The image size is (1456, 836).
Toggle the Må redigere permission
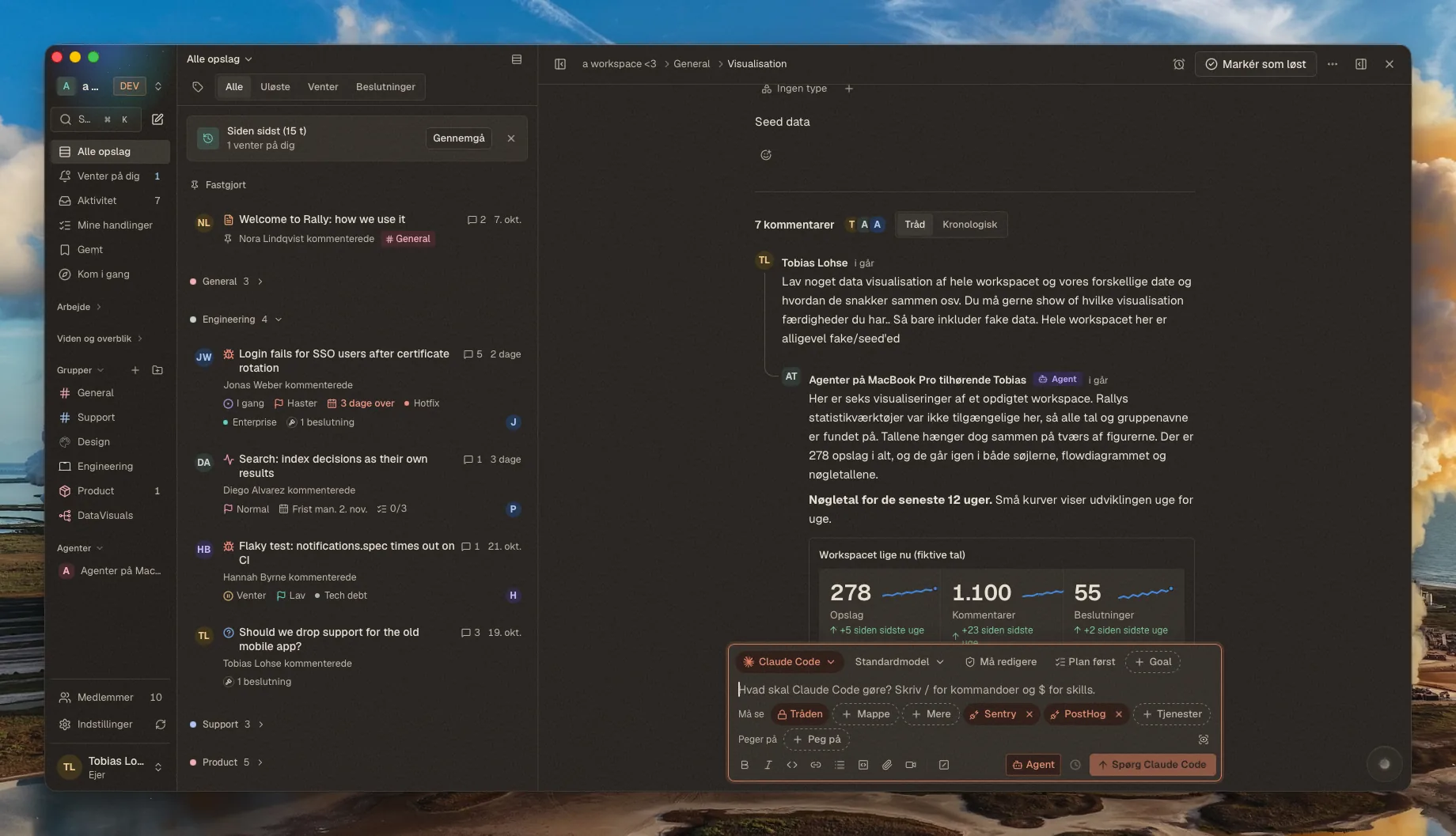click(x=1000, y=662)
